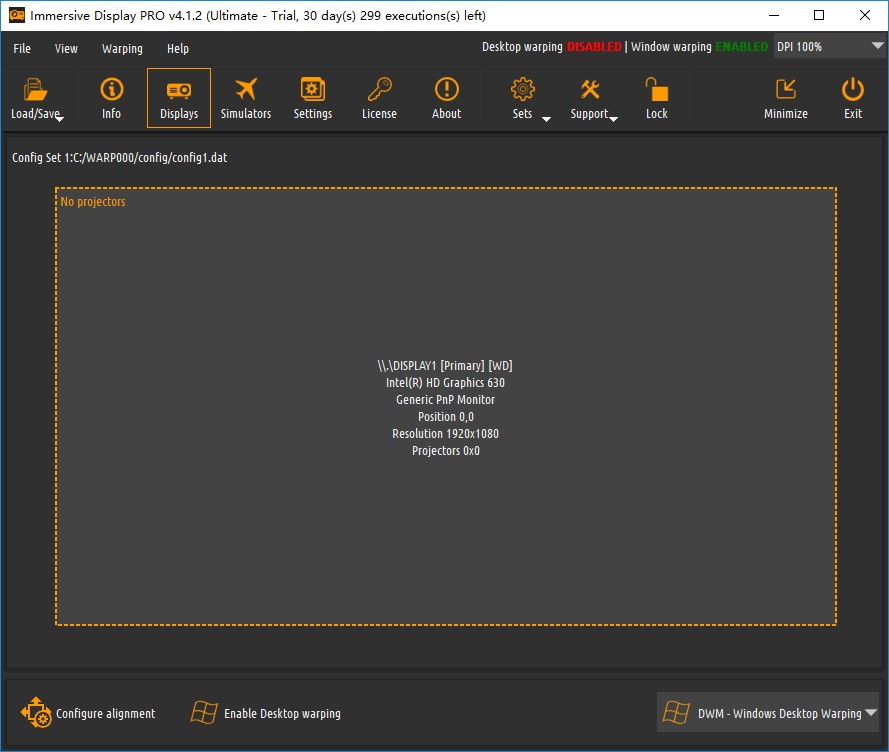Select the Displays projector icon
Screen dimensions: 889x752
[179, 90]
